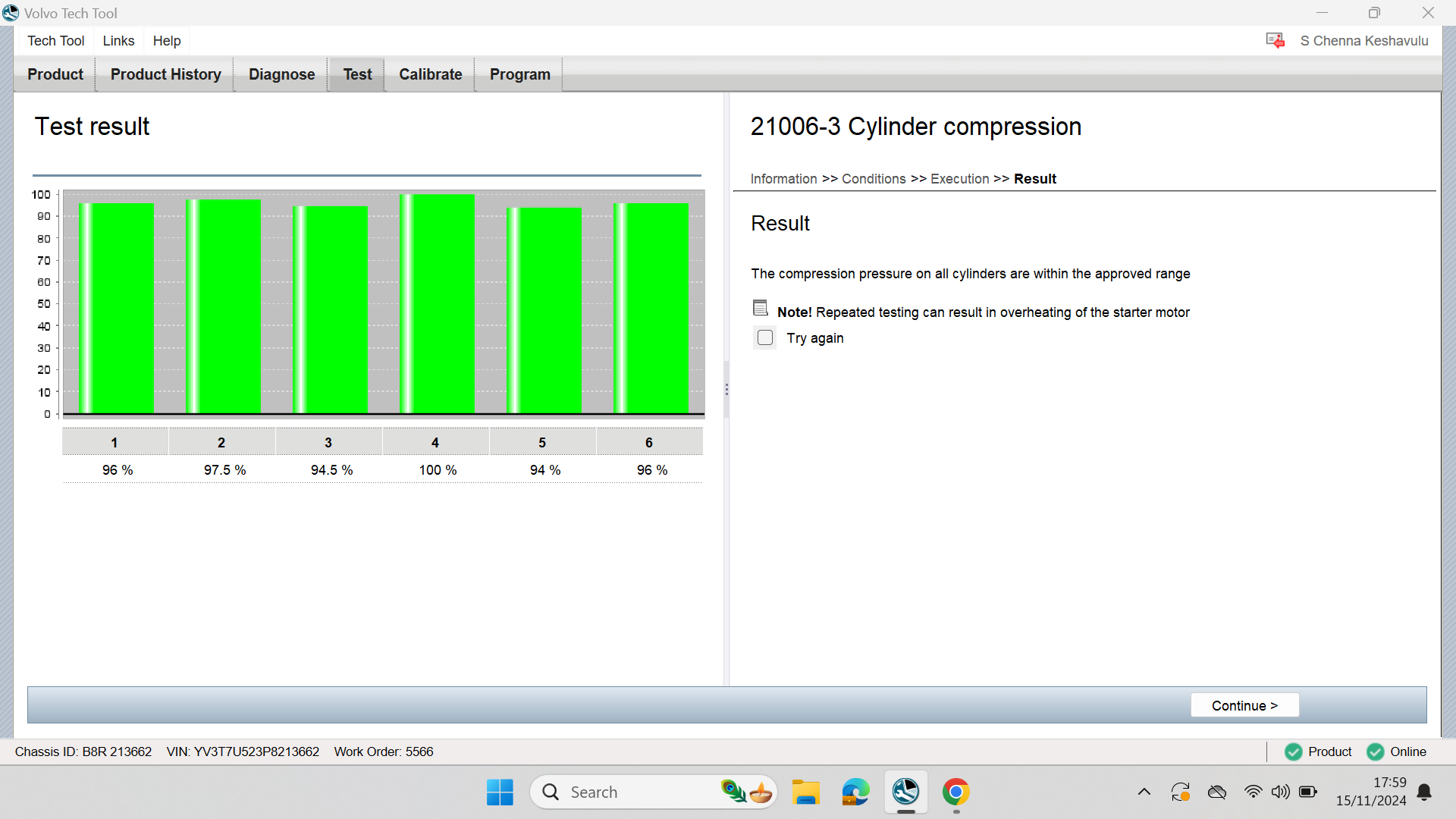Click cylinder 1 column header
1456x819 pixels.
click(x=115, y=442)
